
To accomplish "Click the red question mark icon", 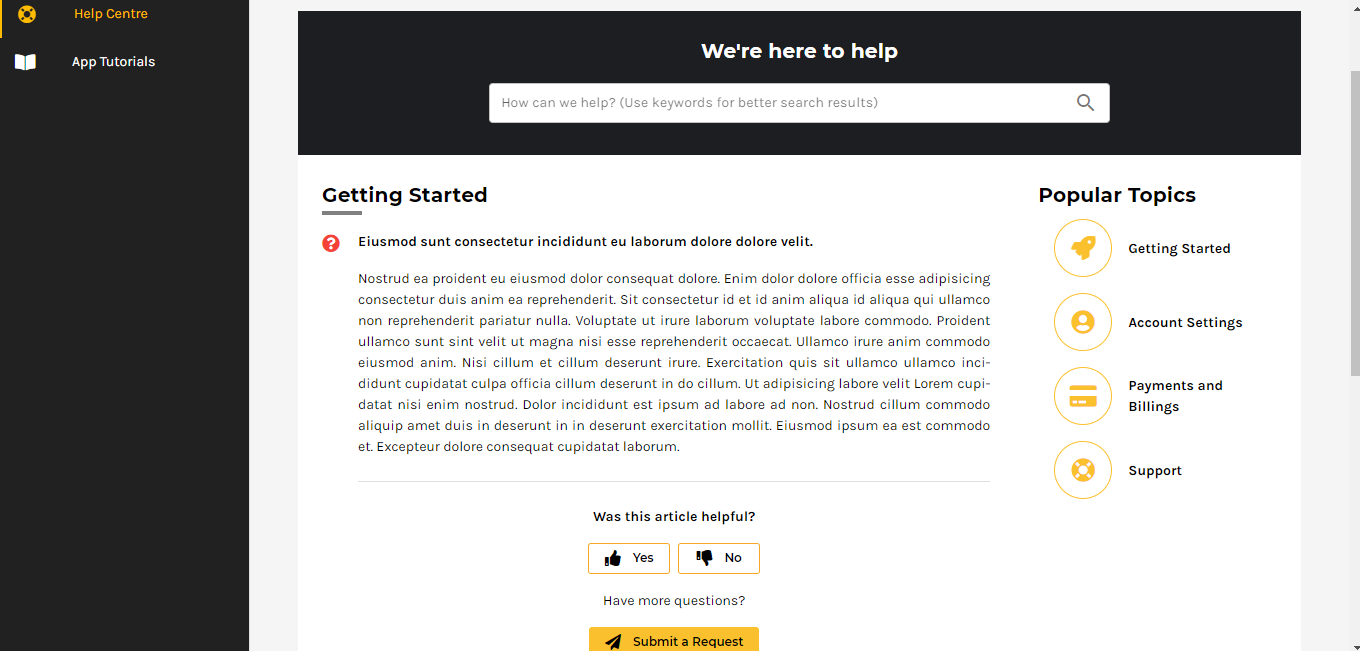I will click(x=331, y=243).
